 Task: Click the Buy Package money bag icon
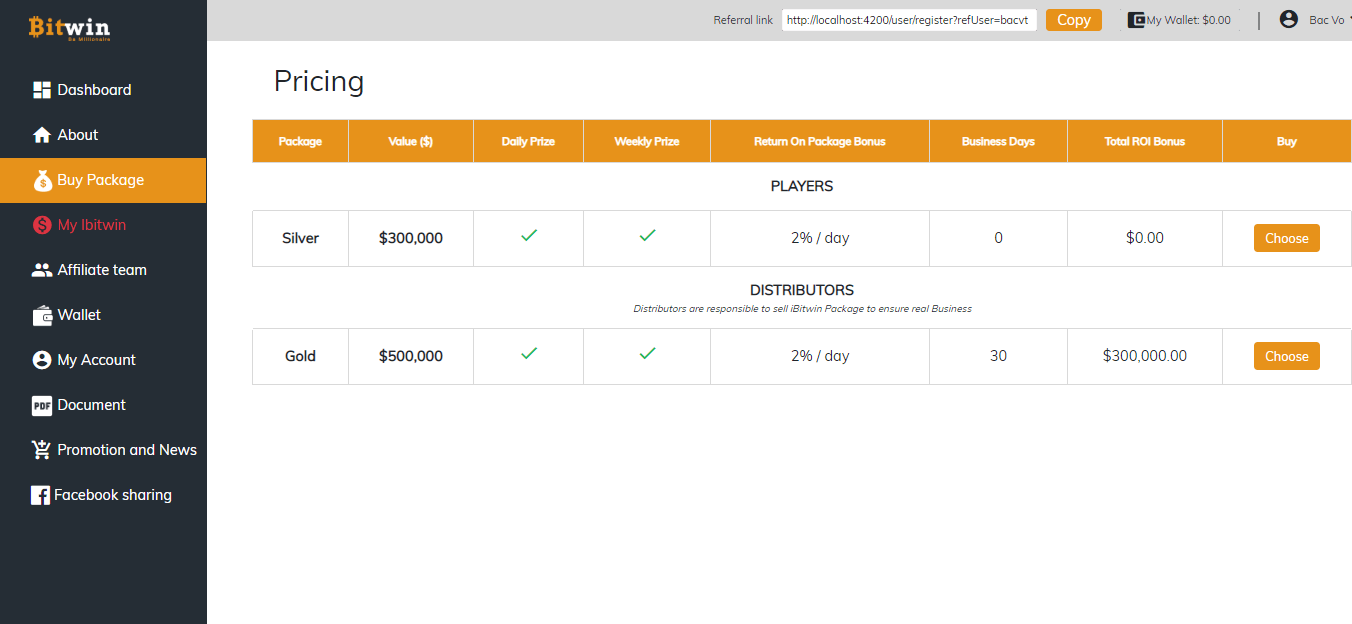tap(42, 180)
